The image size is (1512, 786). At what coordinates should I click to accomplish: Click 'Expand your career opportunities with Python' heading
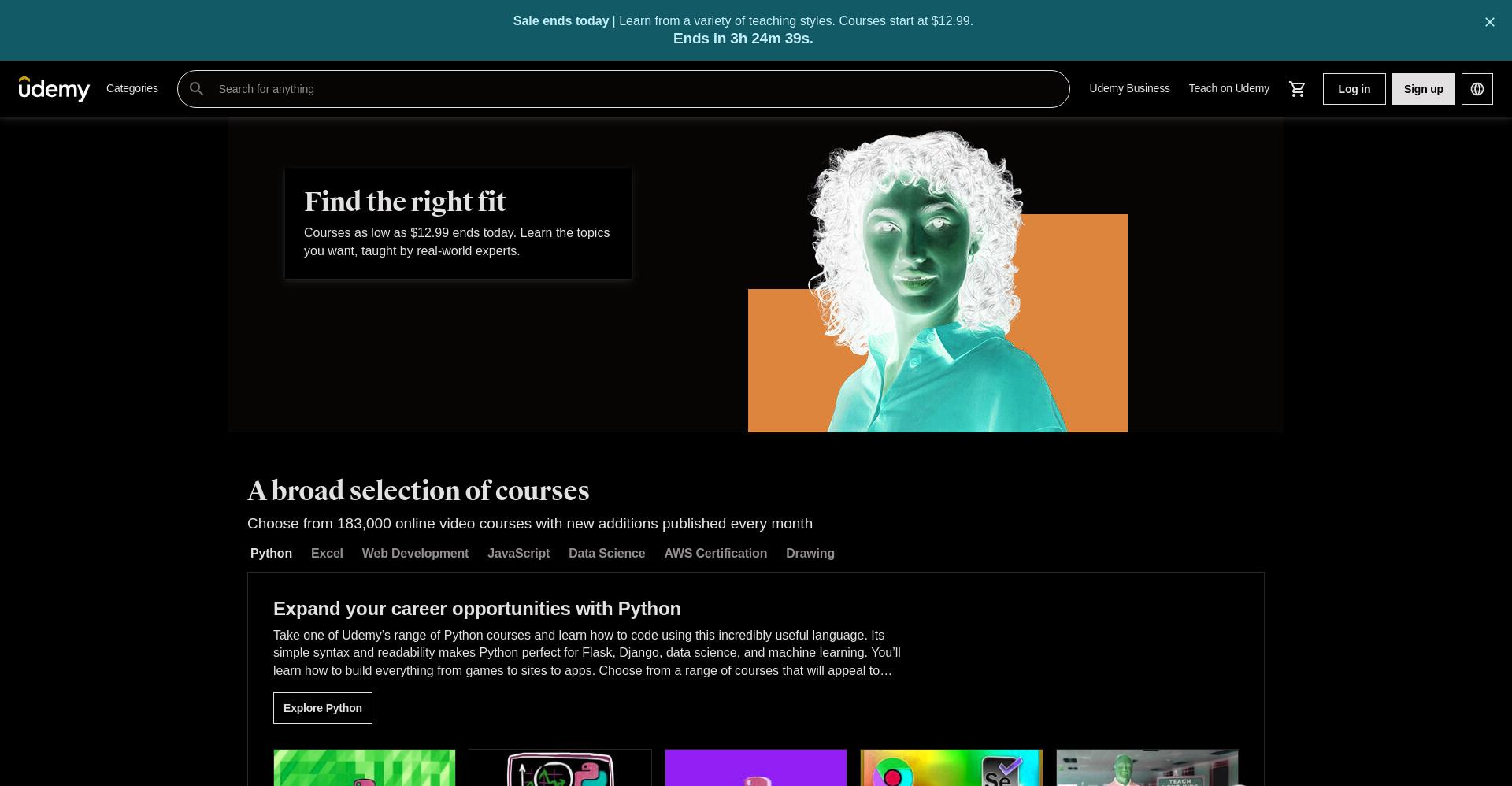click(477, 609)
